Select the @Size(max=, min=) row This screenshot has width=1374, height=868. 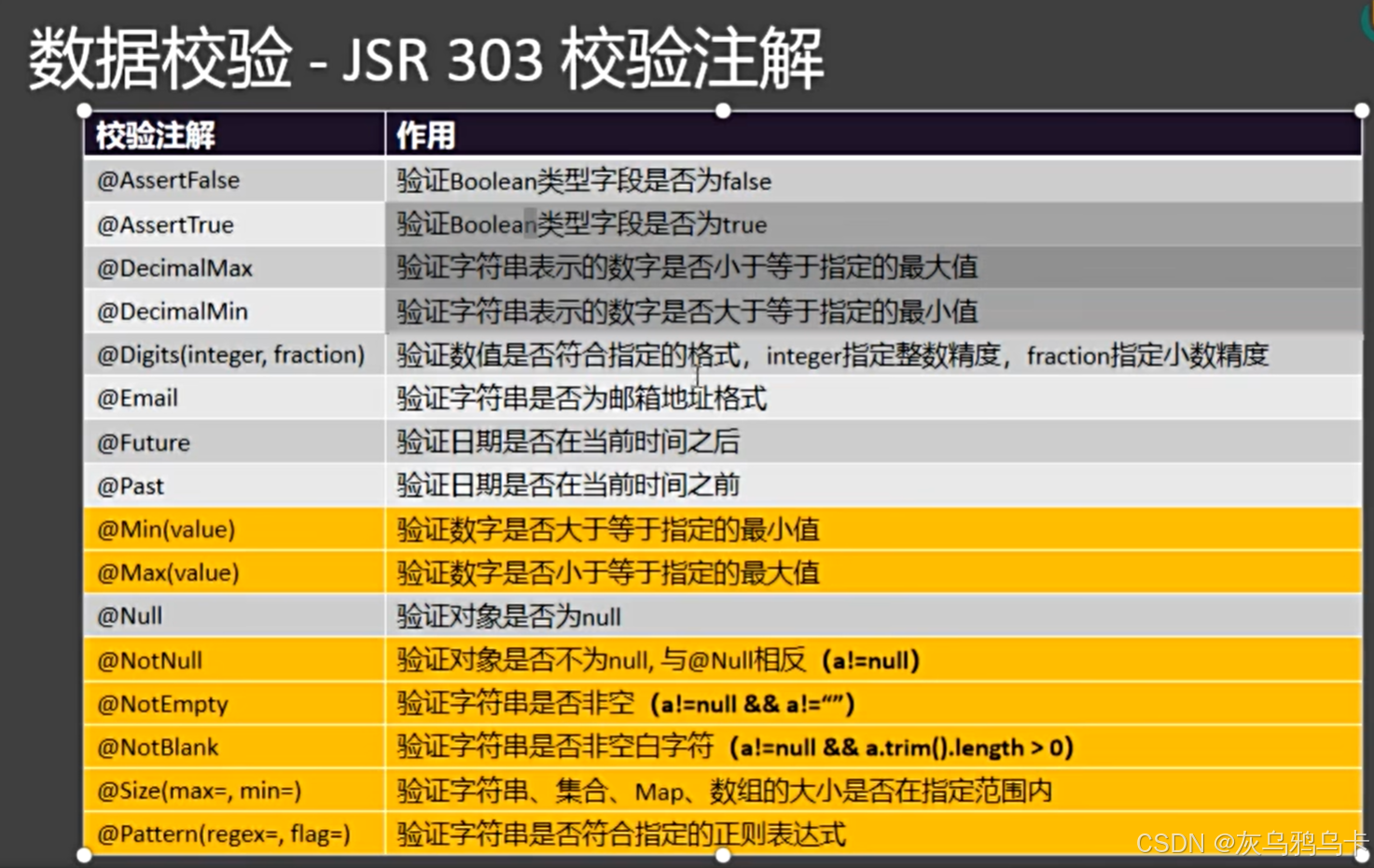201,791
